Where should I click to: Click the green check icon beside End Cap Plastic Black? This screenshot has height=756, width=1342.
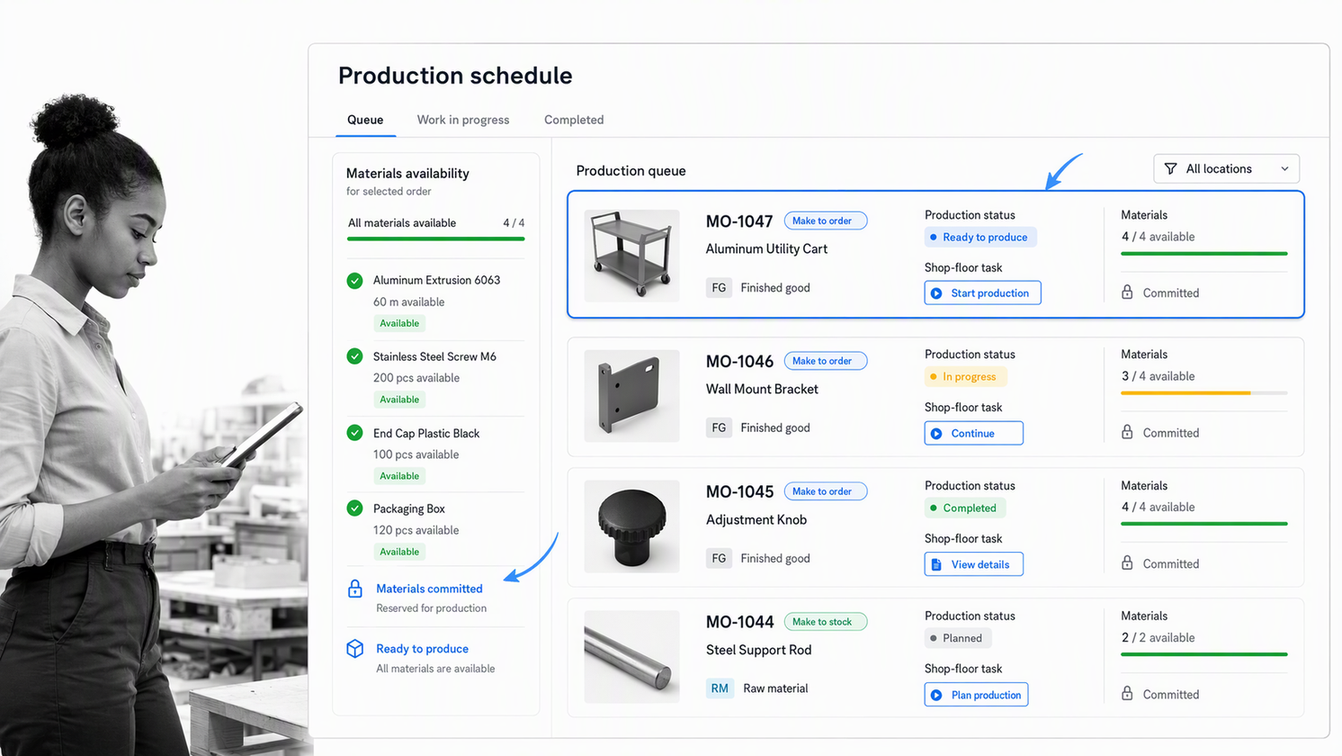pyautogui.click(x=354, y=433)
